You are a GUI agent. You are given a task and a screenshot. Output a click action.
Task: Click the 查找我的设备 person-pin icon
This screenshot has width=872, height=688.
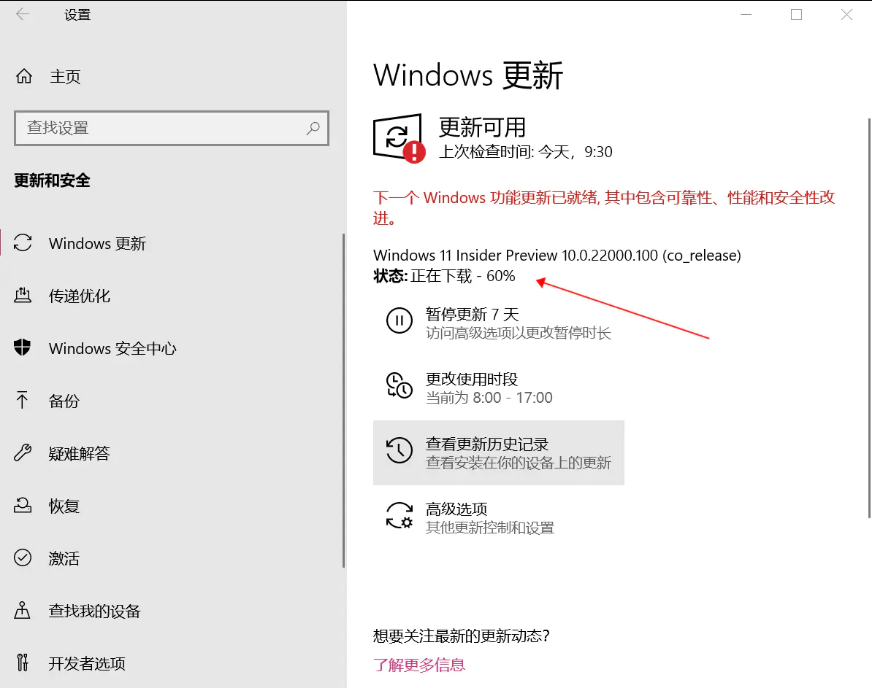pyautogui.click(x=22, y=610)
